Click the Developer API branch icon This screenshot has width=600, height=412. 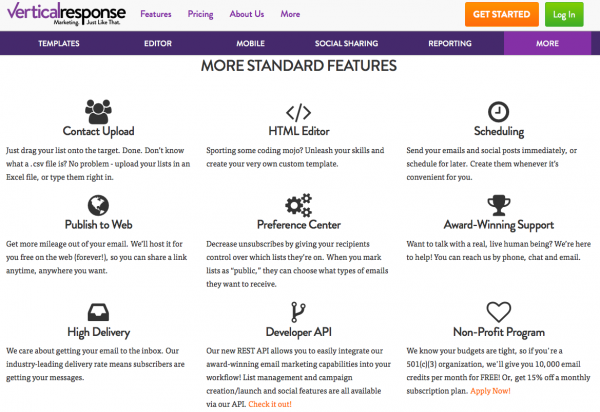point(298,310)
